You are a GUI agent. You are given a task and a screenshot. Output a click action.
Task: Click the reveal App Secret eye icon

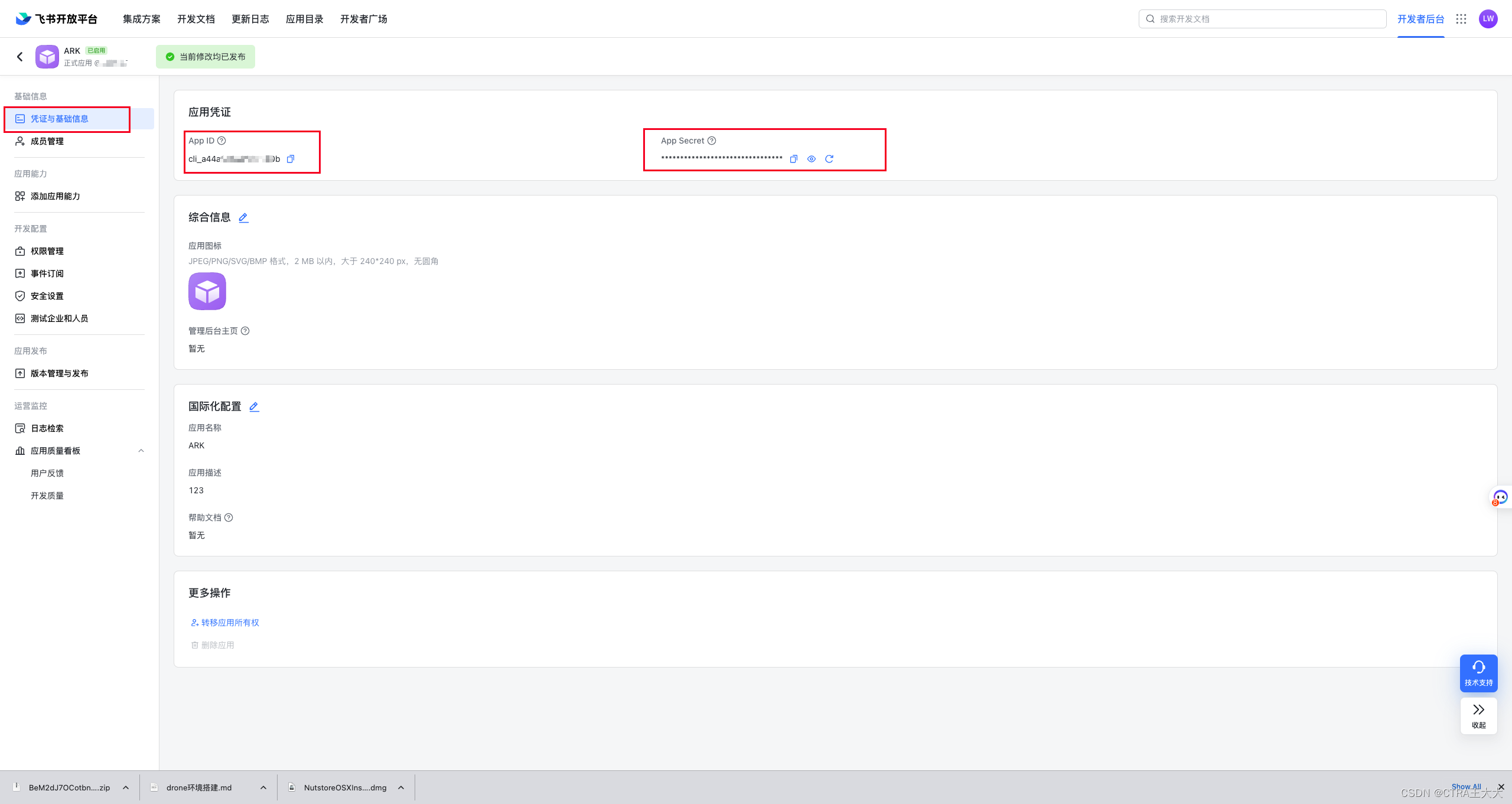tap(811, 159)
